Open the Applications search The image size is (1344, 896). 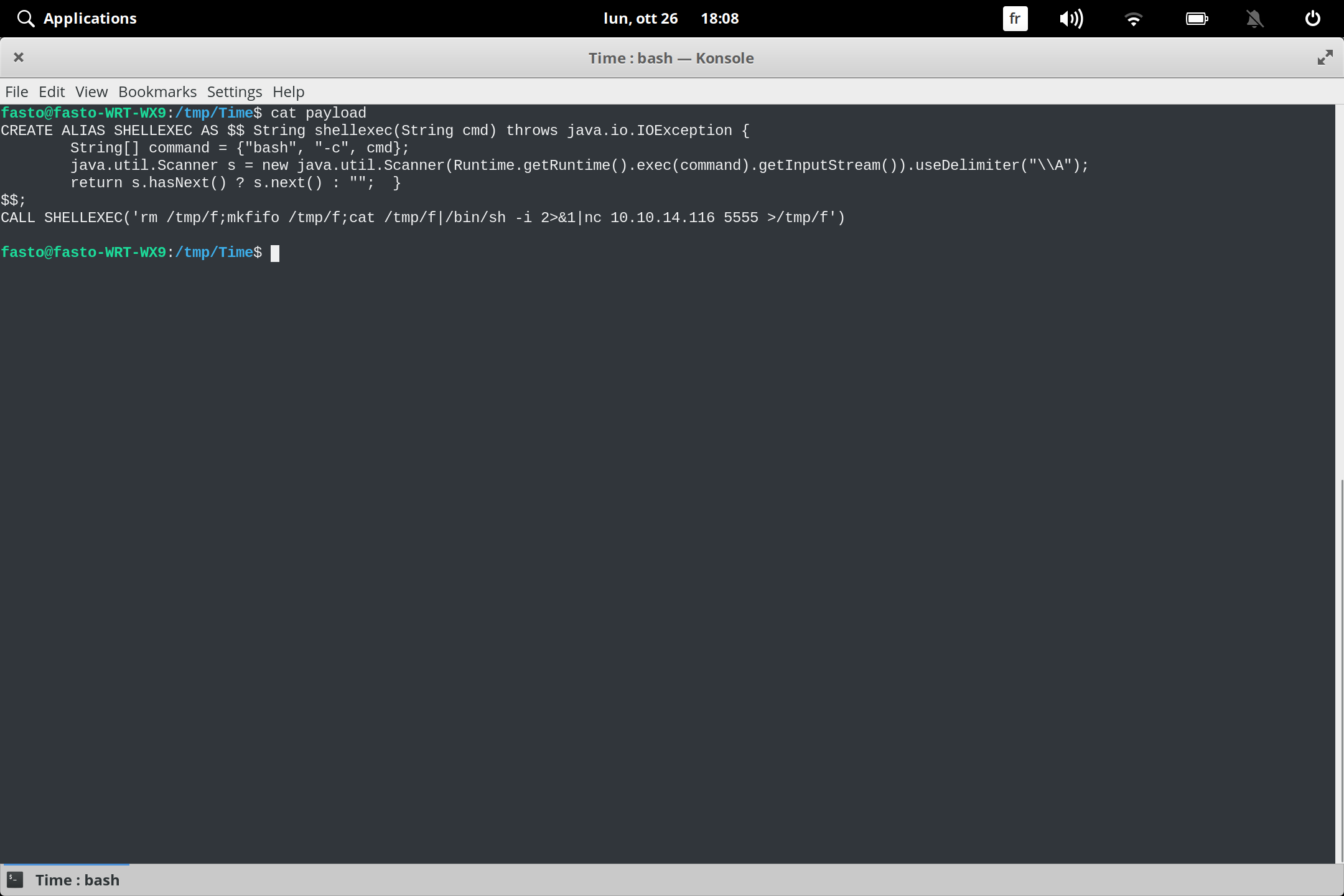pyautogui.click(x=76, y=18)
